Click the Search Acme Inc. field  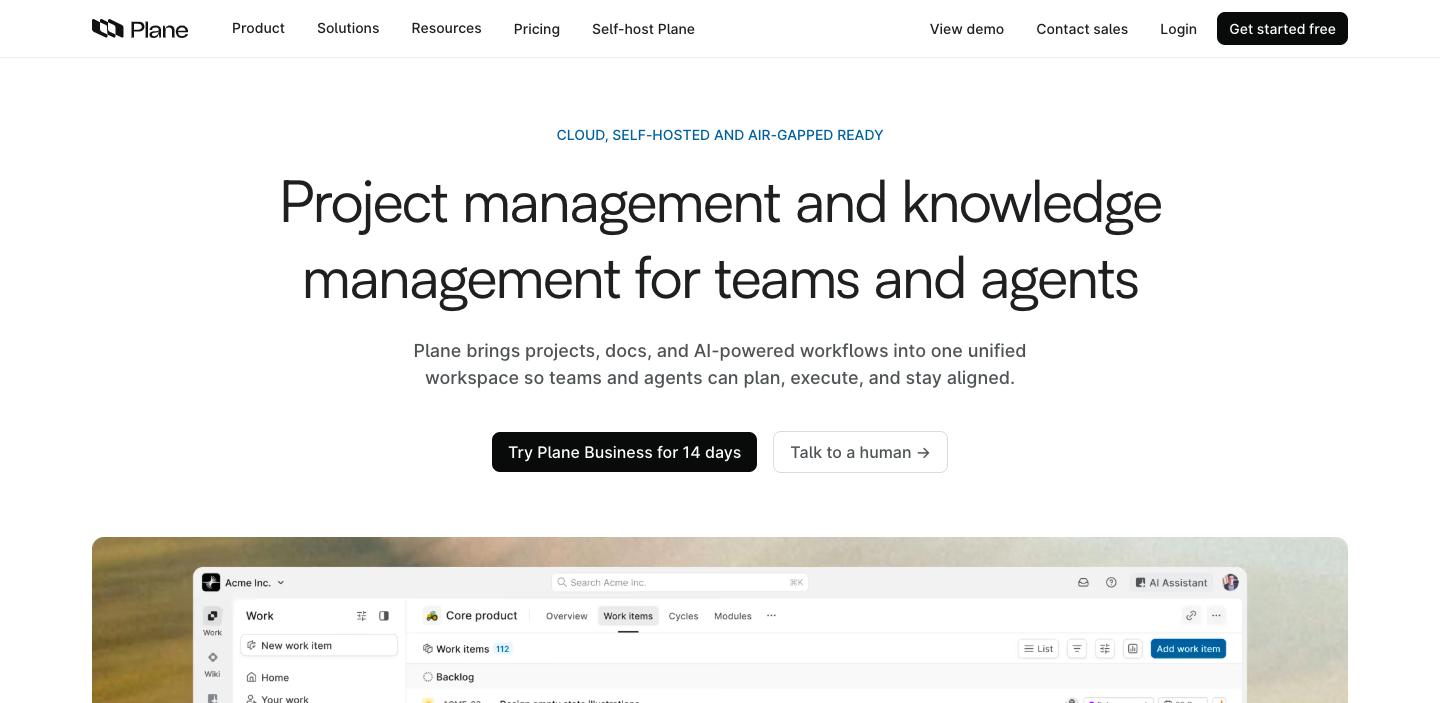(x=680, y=582)
